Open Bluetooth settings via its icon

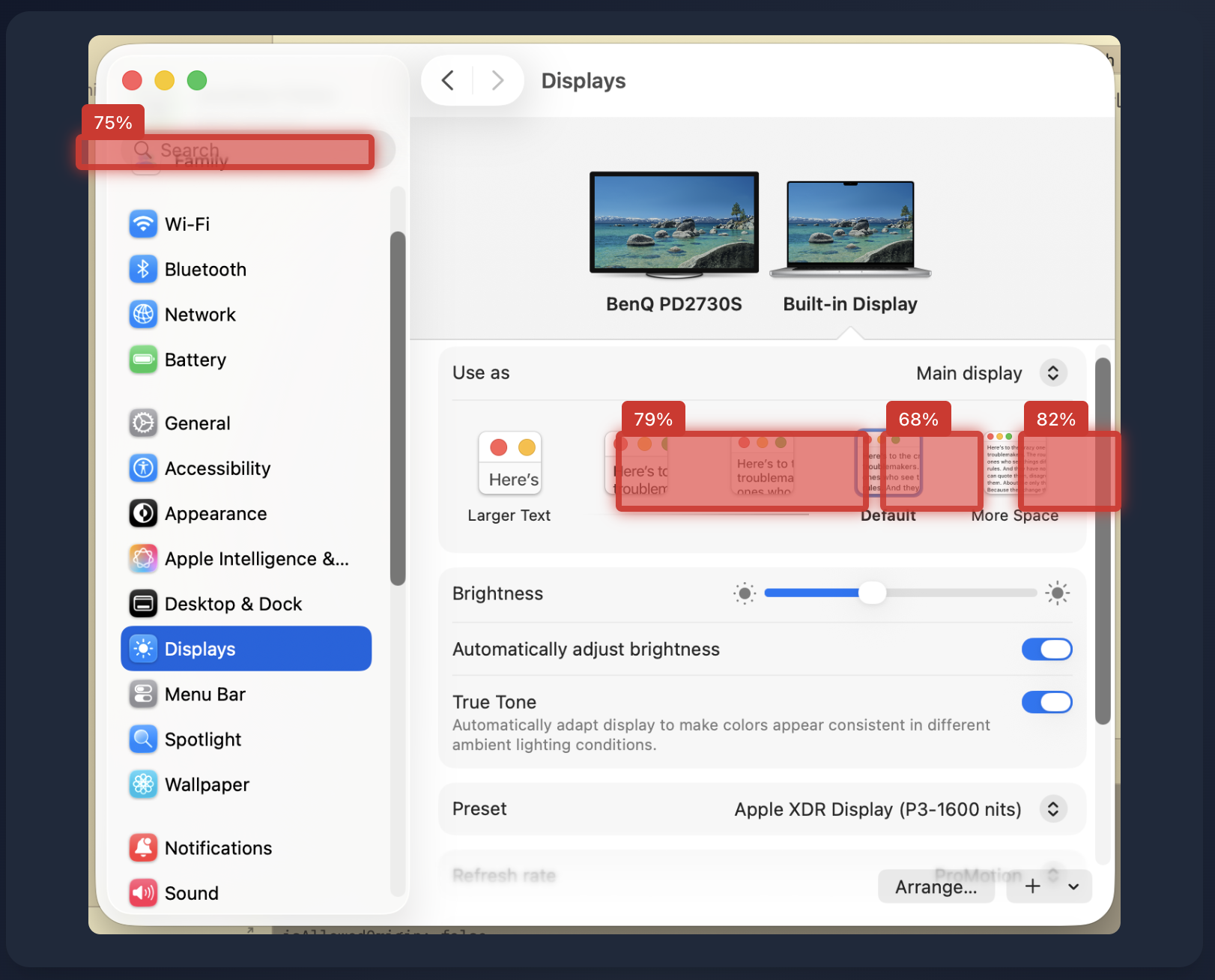tap(143, 269)
